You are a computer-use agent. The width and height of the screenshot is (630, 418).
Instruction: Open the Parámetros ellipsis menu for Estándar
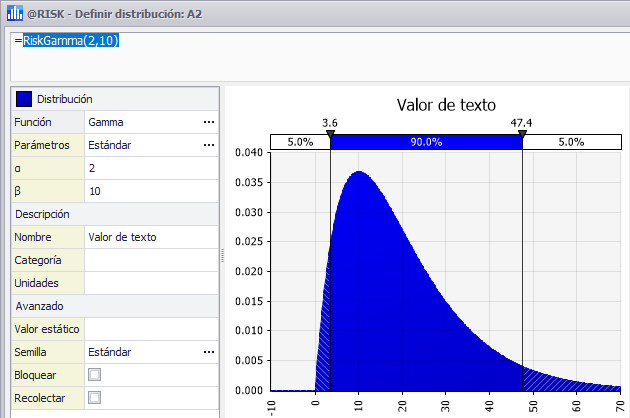click(208, 145)
